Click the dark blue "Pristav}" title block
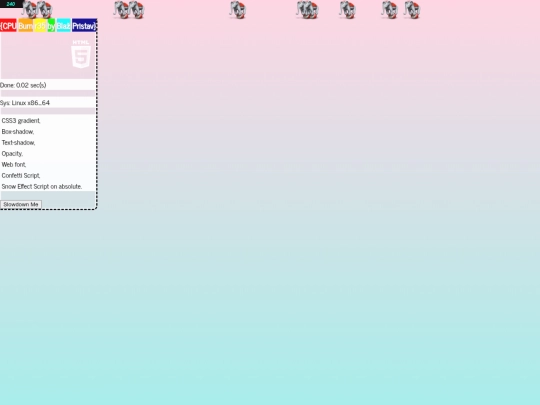The width and height of the screenshot is (540, 405). 84,25
